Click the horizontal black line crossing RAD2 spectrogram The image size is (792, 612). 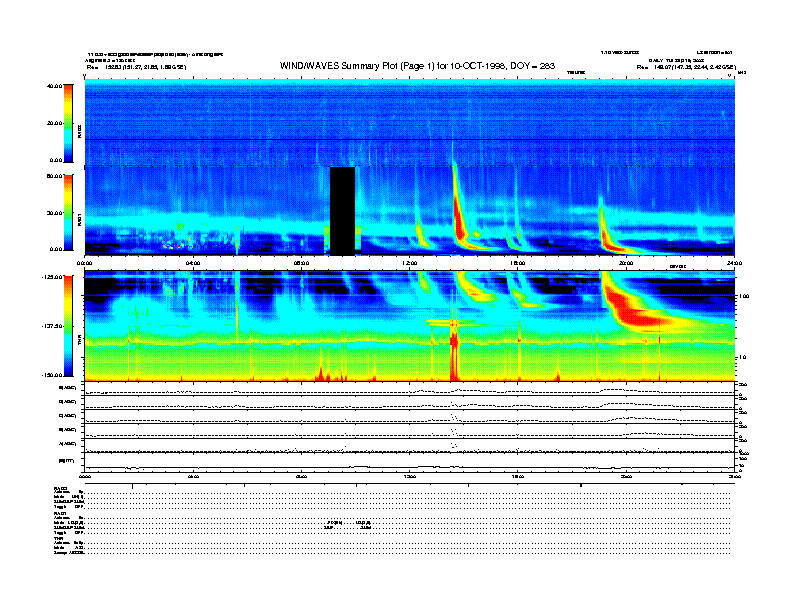click(x=410, y=139)
